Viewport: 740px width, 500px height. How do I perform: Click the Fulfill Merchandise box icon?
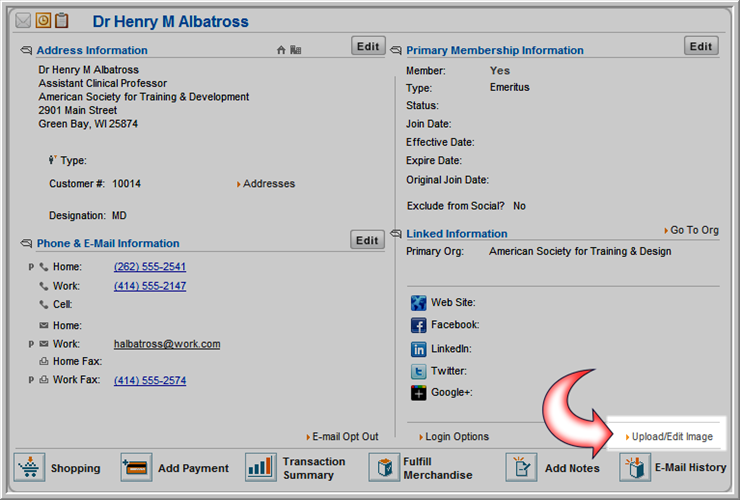pyautogui.click(x=384, y=467)
